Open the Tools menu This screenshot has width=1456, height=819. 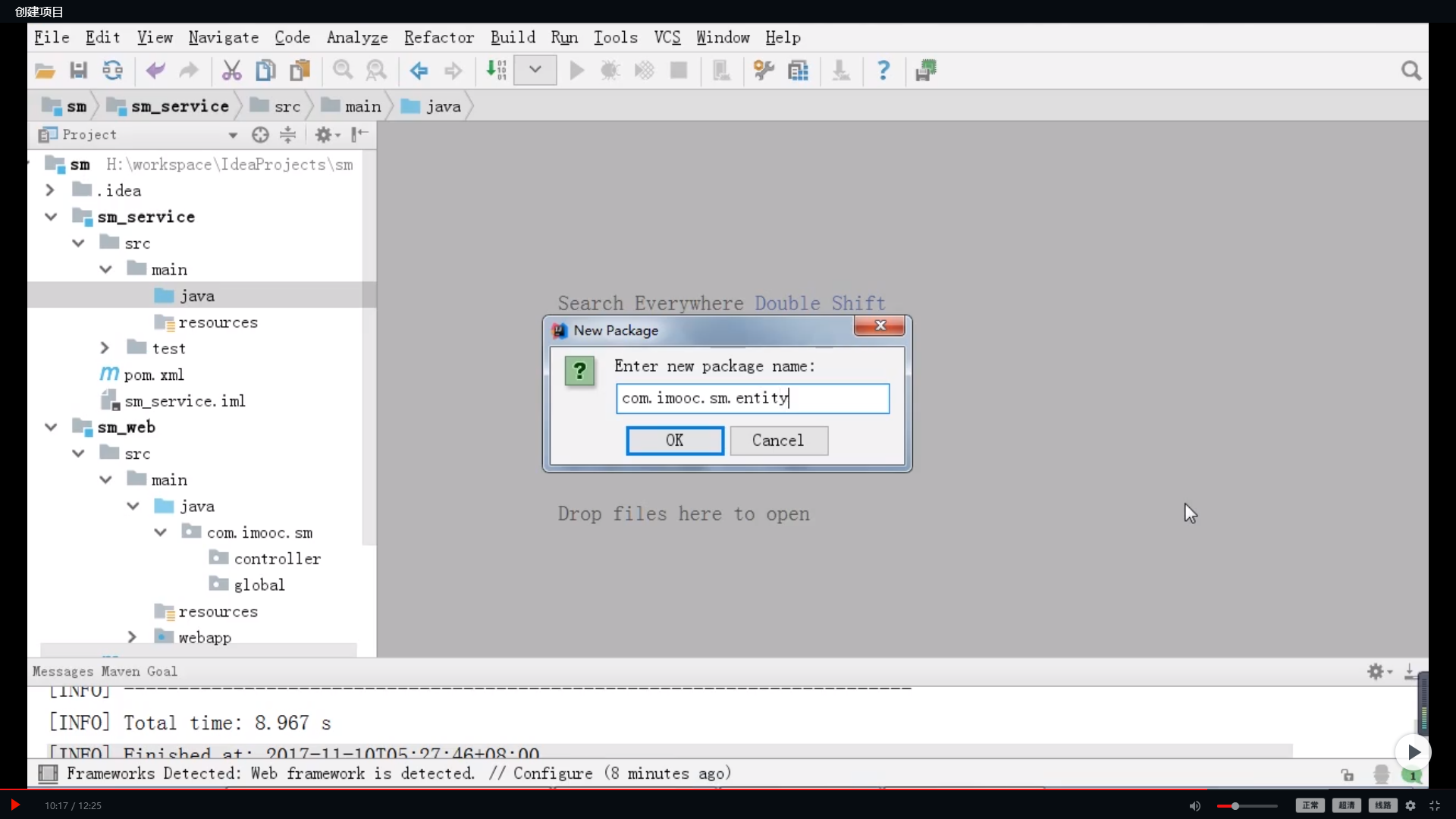click(615, 37)
